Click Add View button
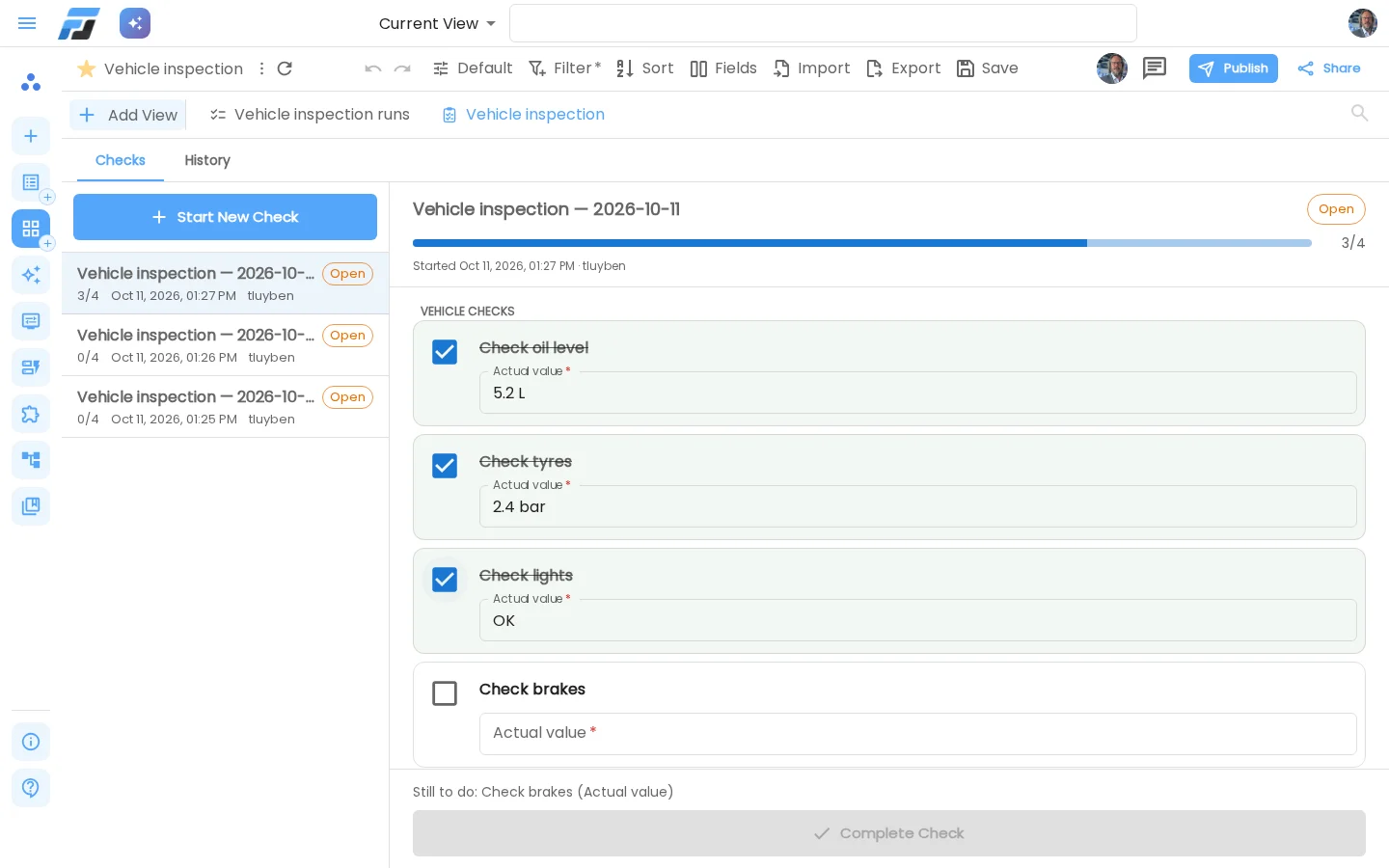 tap(127, 115)
